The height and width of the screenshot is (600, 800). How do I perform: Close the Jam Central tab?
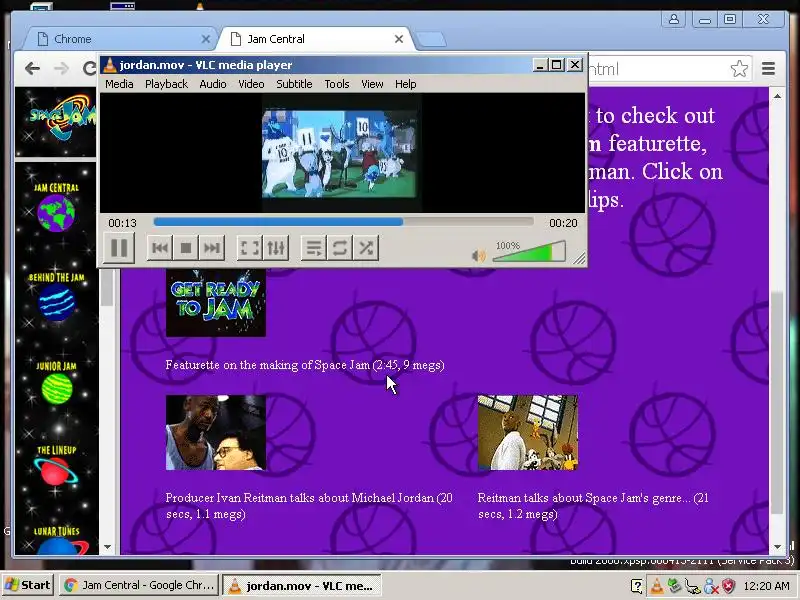coord(399,39)
